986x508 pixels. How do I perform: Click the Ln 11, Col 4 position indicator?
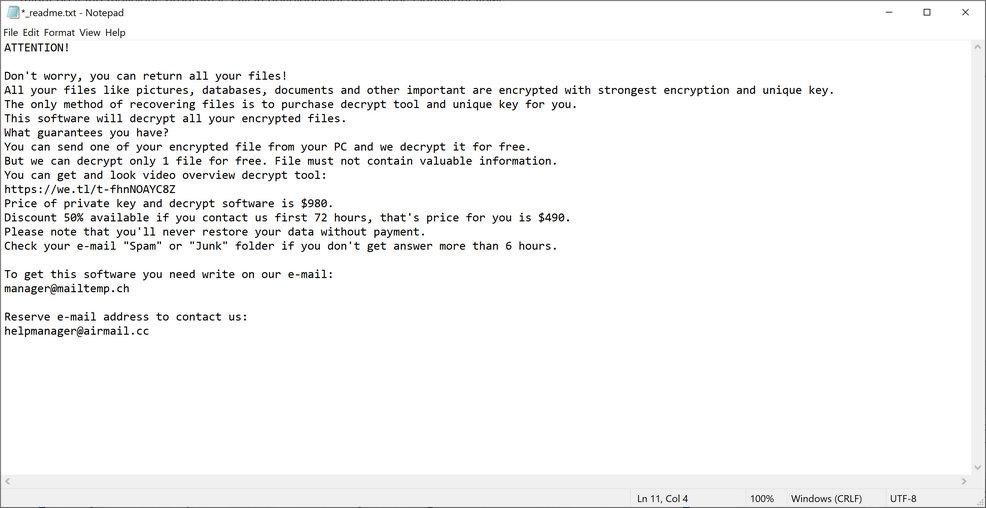pyautogui.click(x=662, y=498)
